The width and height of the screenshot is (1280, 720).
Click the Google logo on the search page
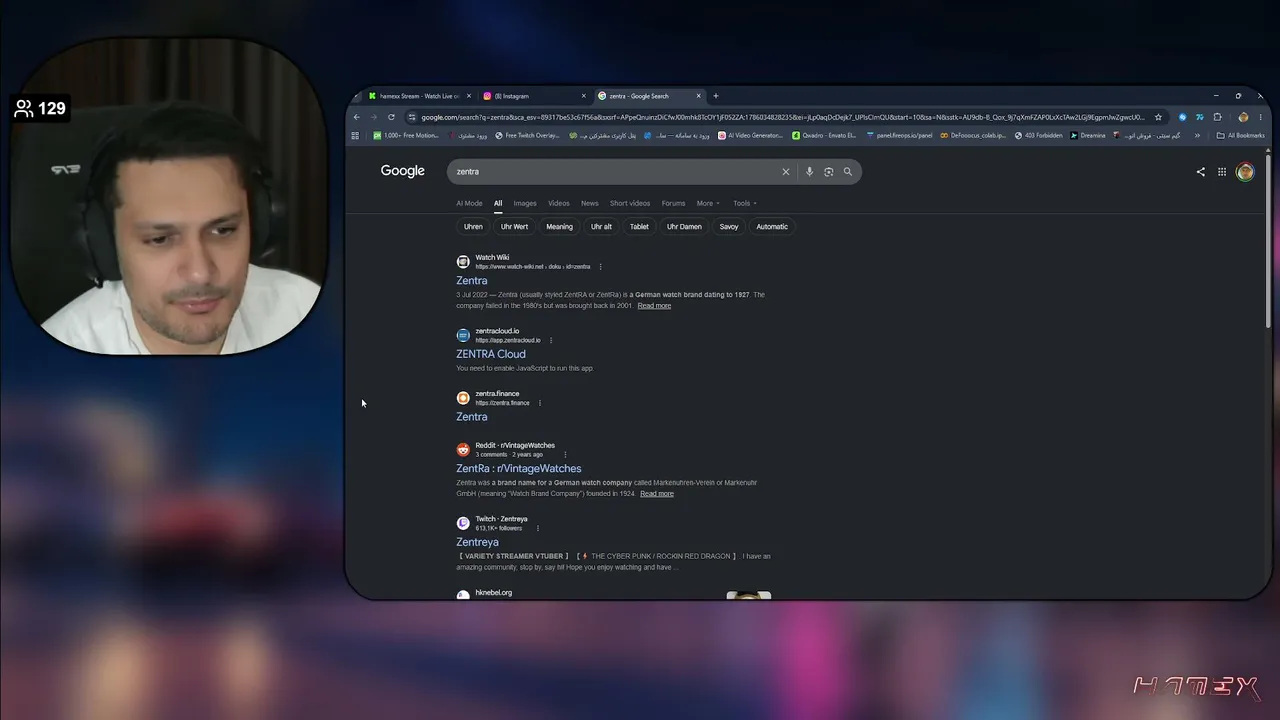tap(402, 171)
